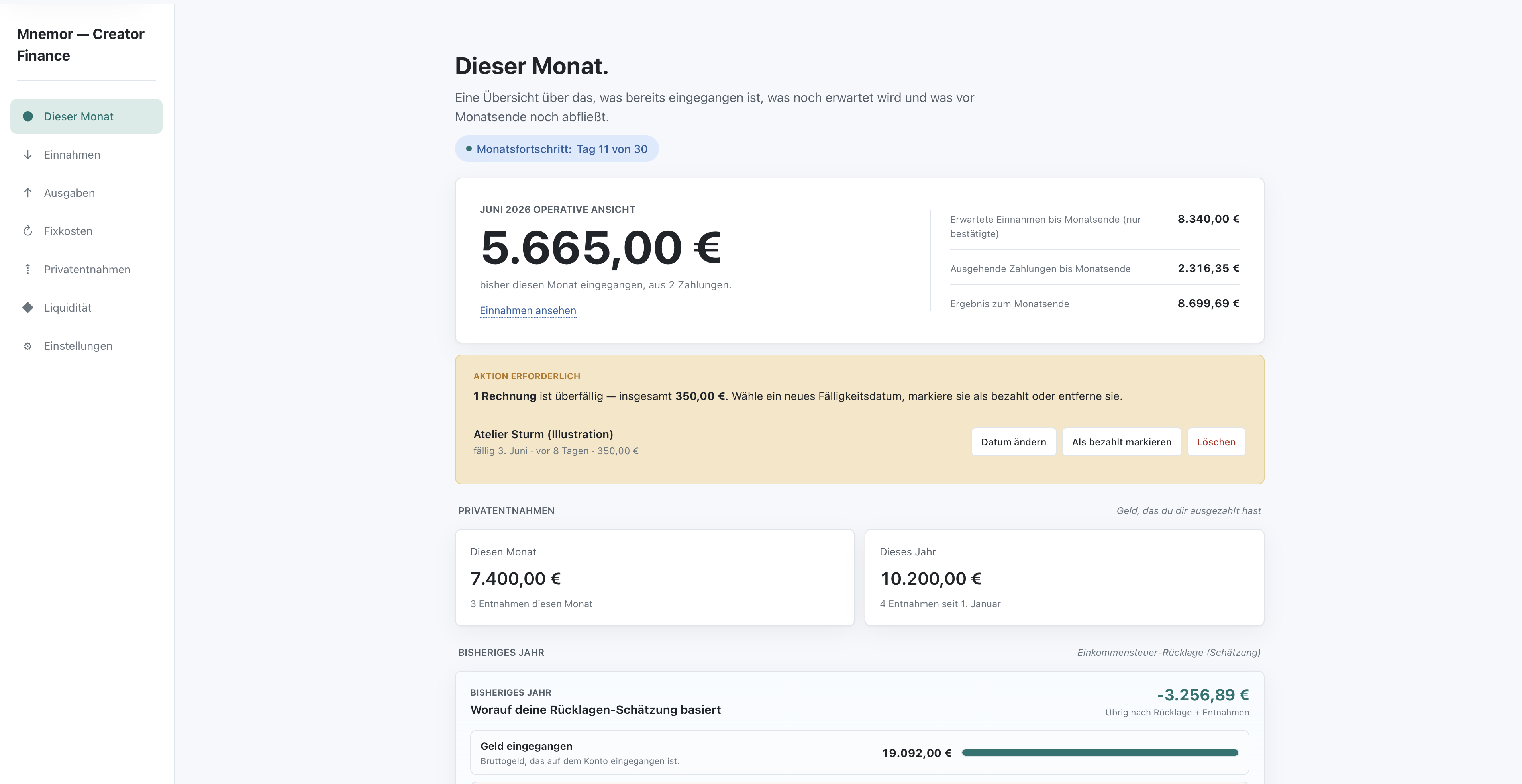The image size is (1522, 784).
Task: Click the recurring cycle icon beside Fixkosten
Action: pos(28,231)
